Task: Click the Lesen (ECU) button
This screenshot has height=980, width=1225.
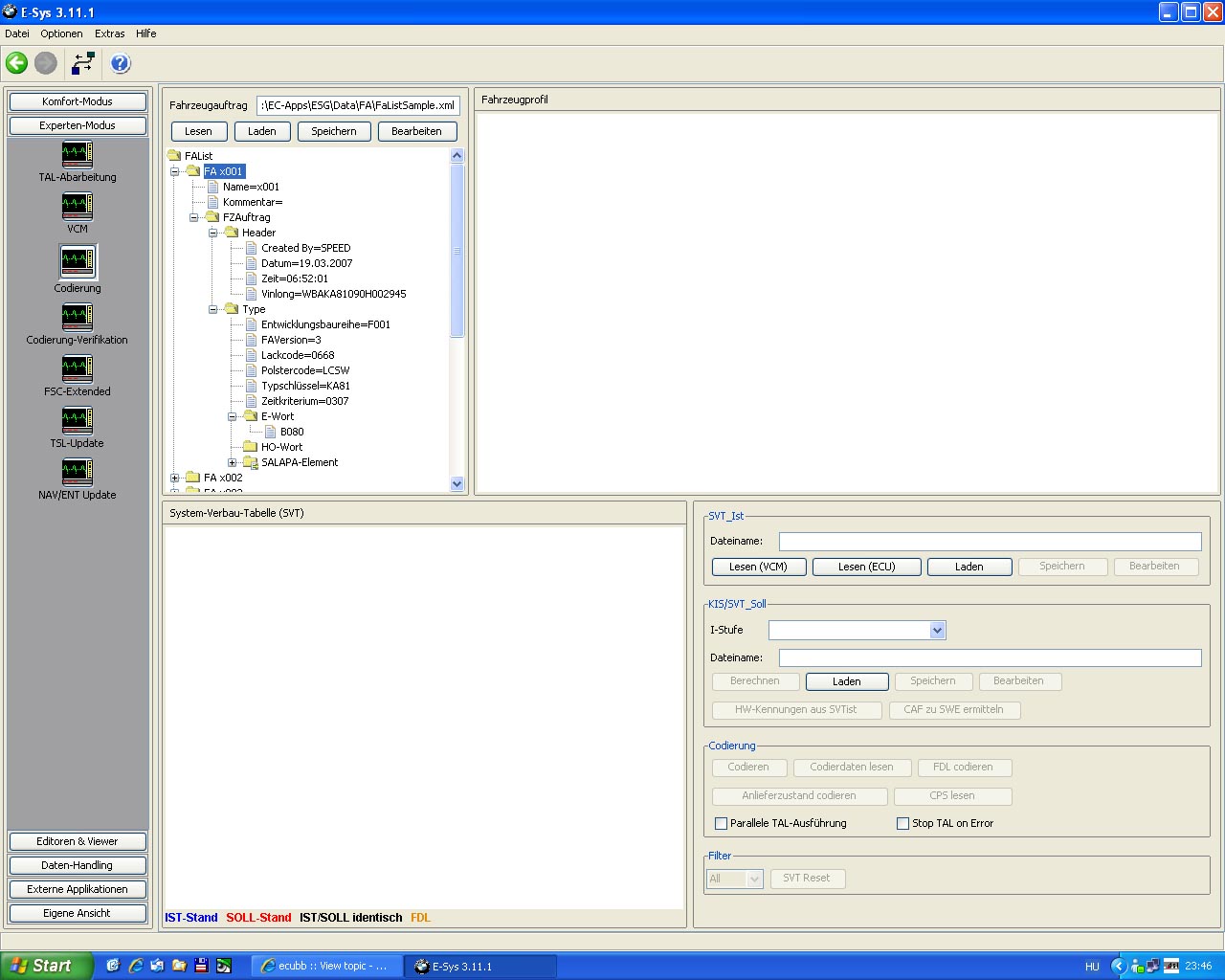Action: click(x=867, y=567)
